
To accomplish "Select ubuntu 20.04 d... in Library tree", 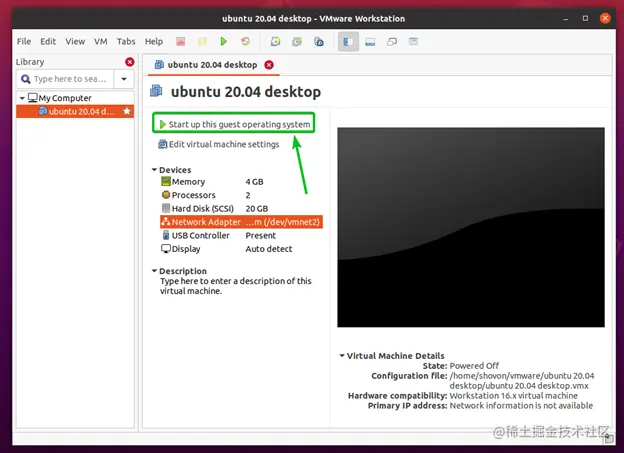I will 75,111.
